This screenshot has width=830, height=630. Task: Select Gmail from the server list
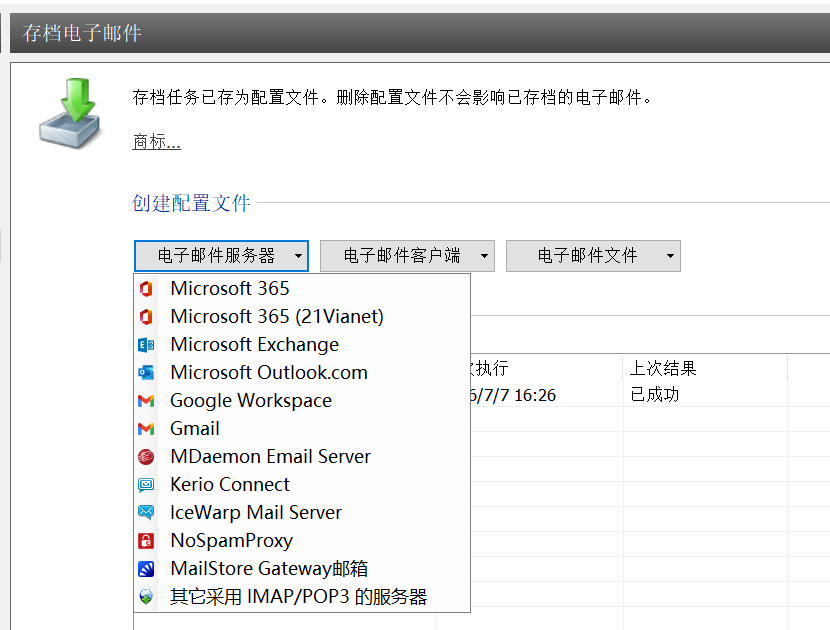tap(302, 428)
